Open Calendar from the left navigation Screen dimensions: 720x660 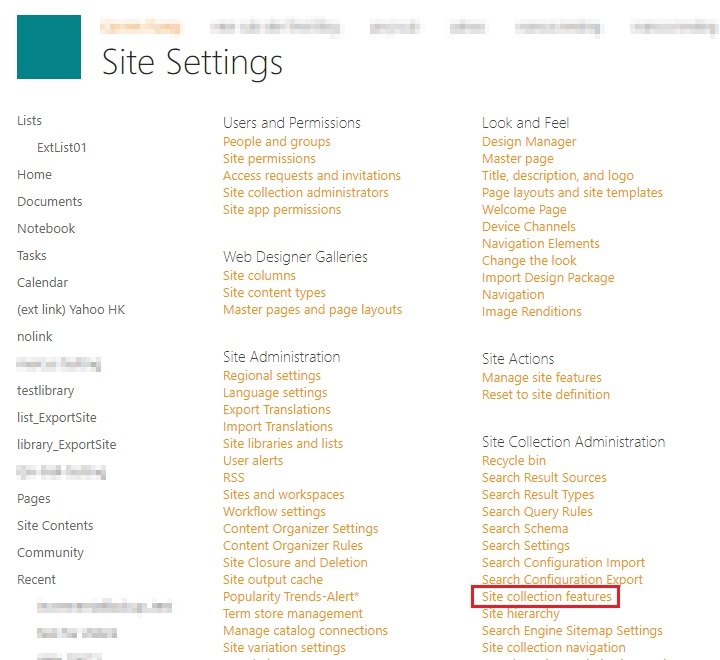coord(42,282)
